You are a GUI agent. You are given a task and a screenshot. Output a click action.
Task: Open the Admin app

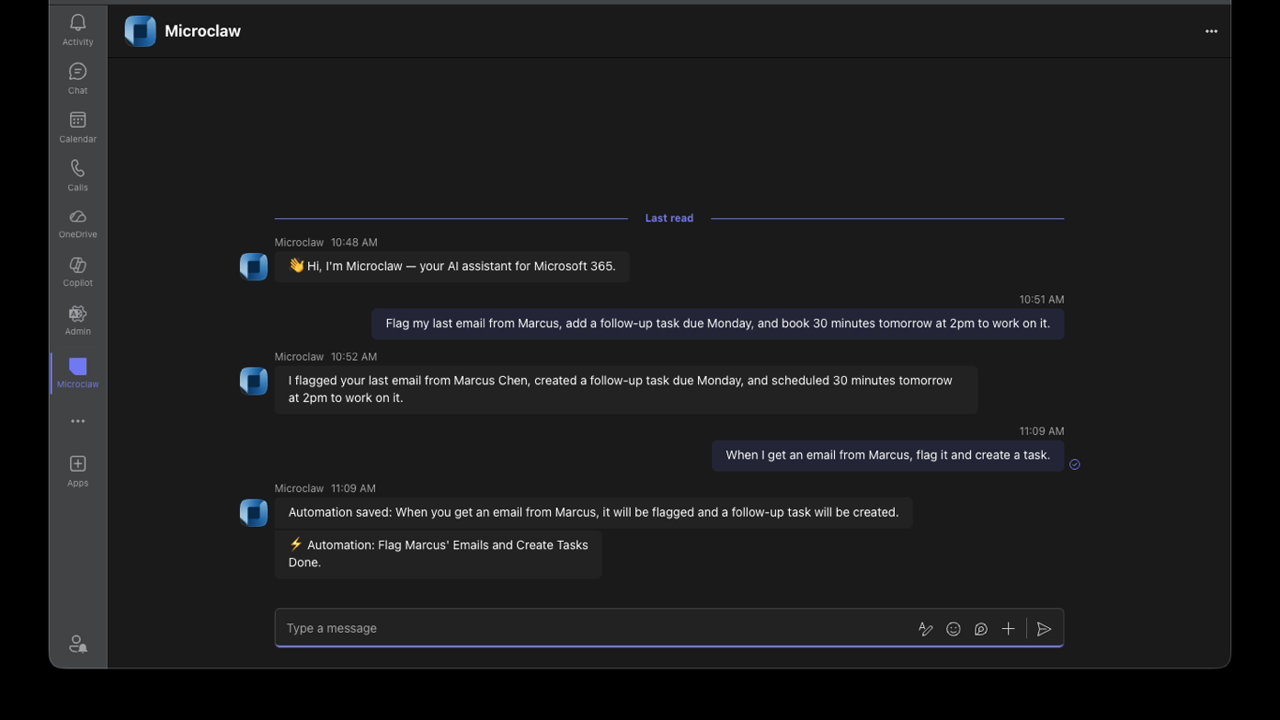(78, 320)
